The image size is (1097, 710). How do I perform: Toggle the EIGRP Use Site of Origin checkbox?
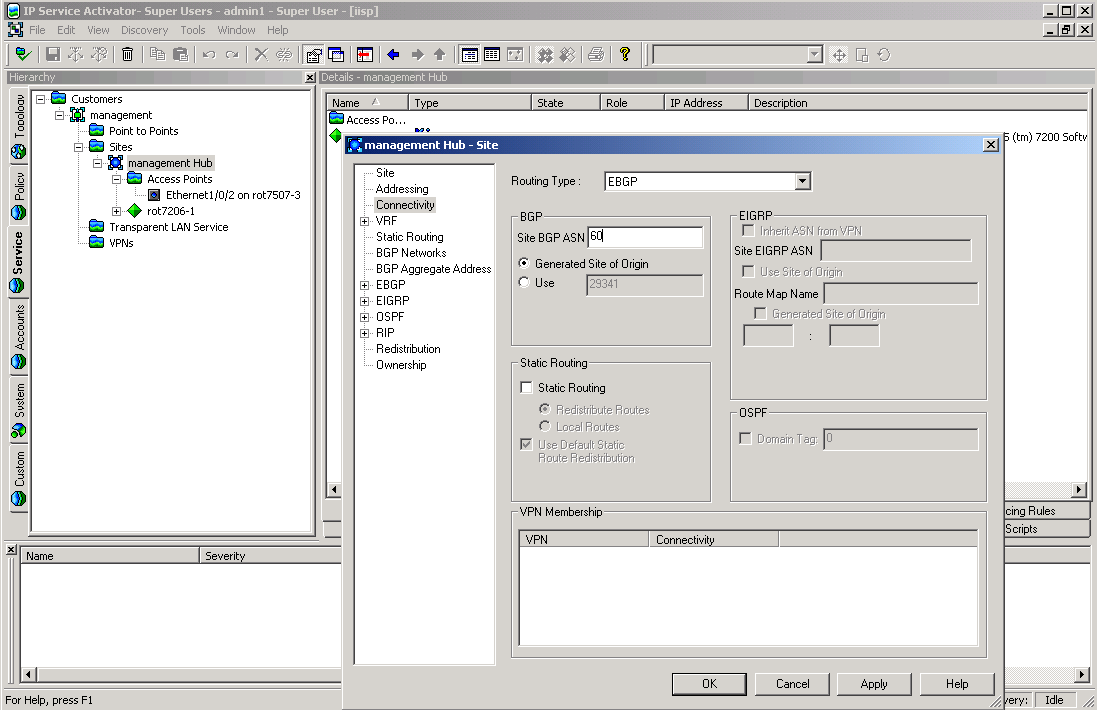coord(749,271)
